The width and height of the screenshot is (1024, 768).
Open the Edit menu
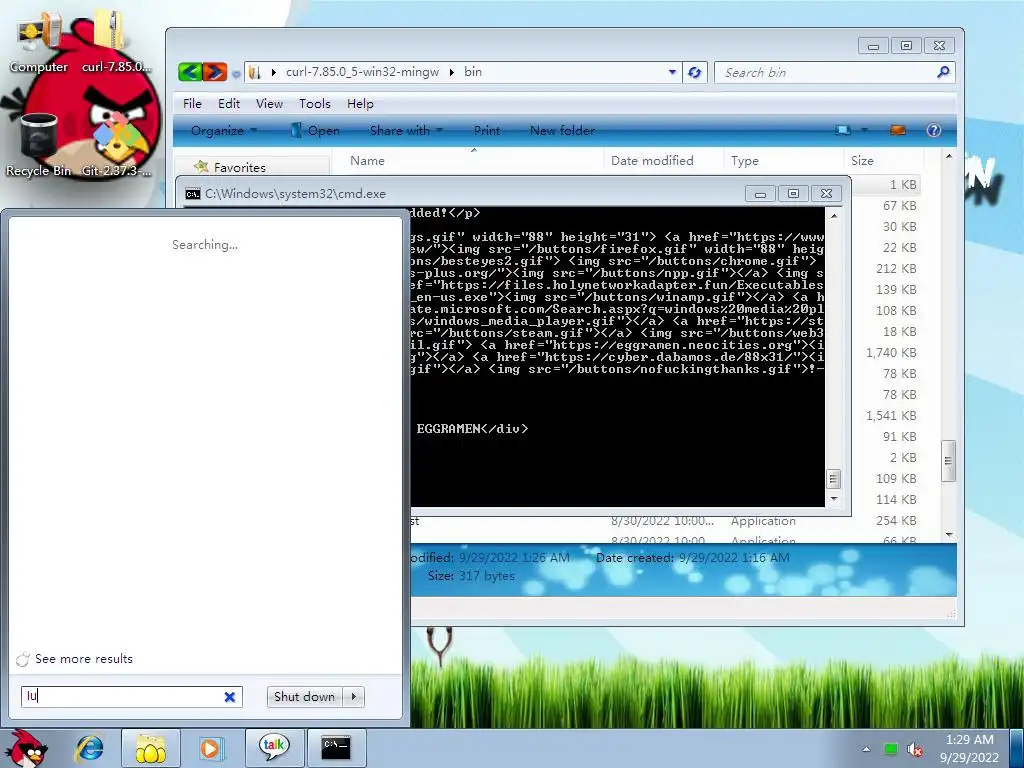(x=229, y=104)
